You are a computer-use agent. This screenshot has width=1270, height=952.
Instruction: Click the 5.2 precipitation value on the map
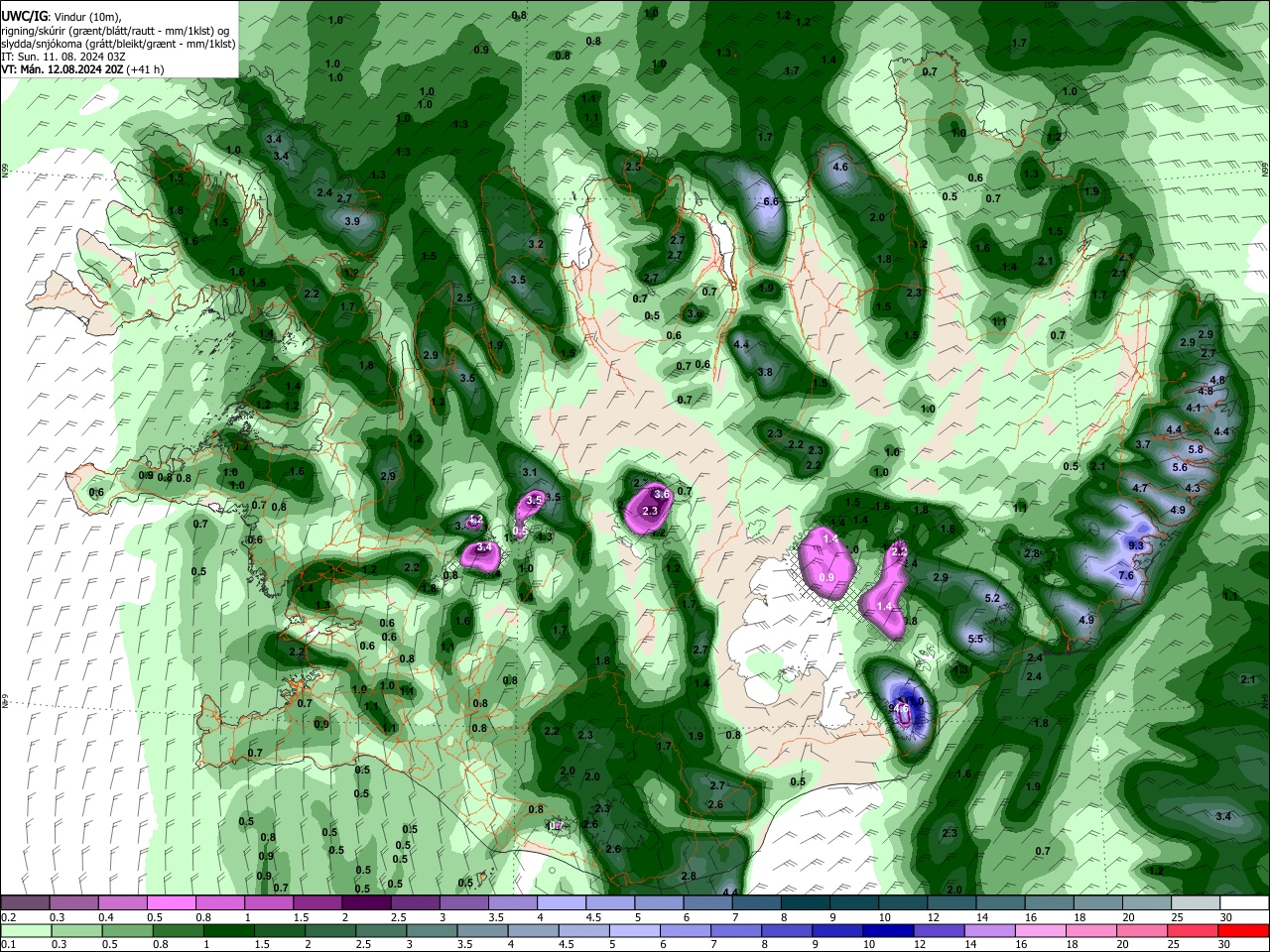pos(992,598)
